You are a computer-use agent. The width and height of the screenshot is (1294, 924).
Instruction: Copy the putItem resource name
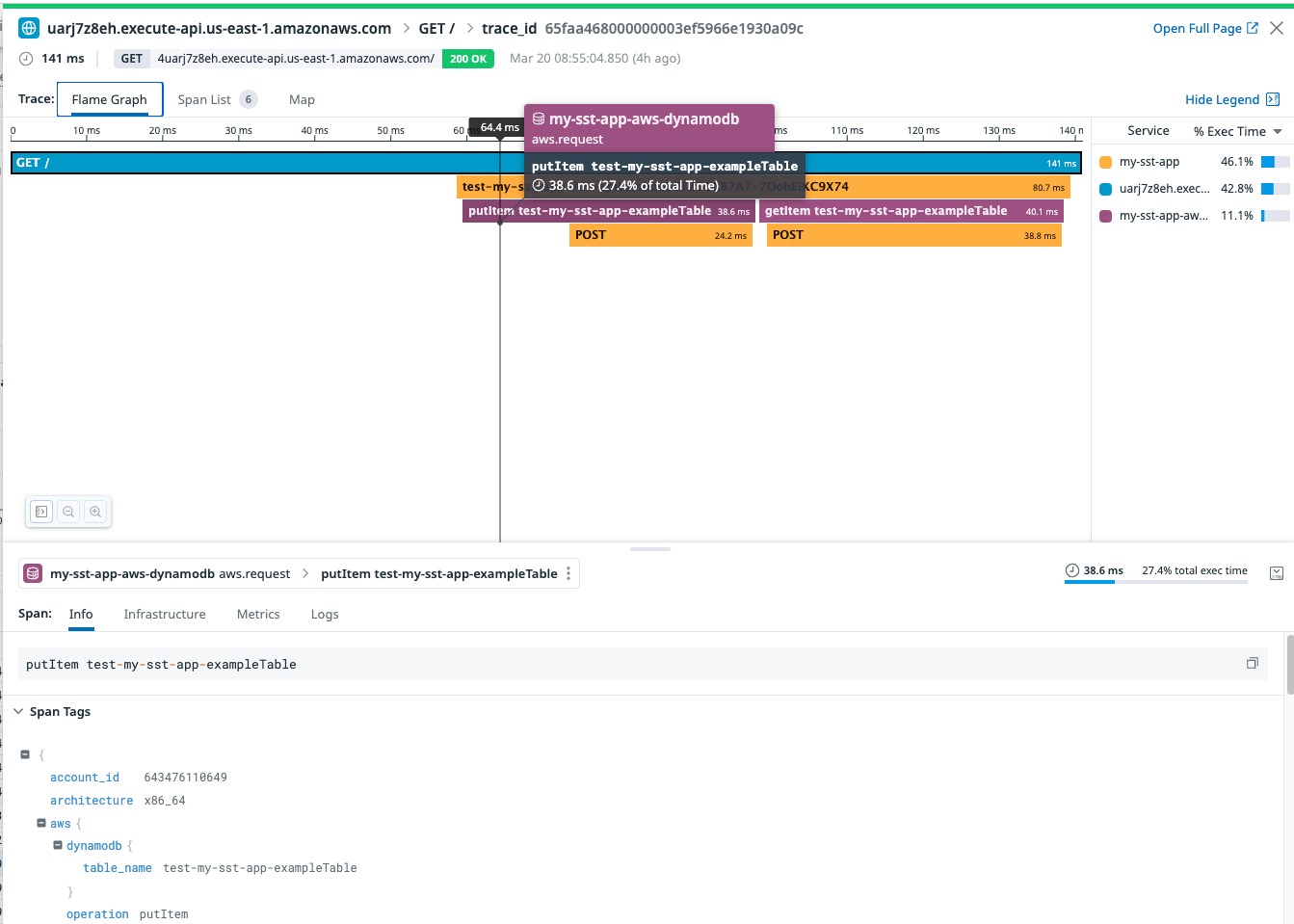click(1253, 663)
